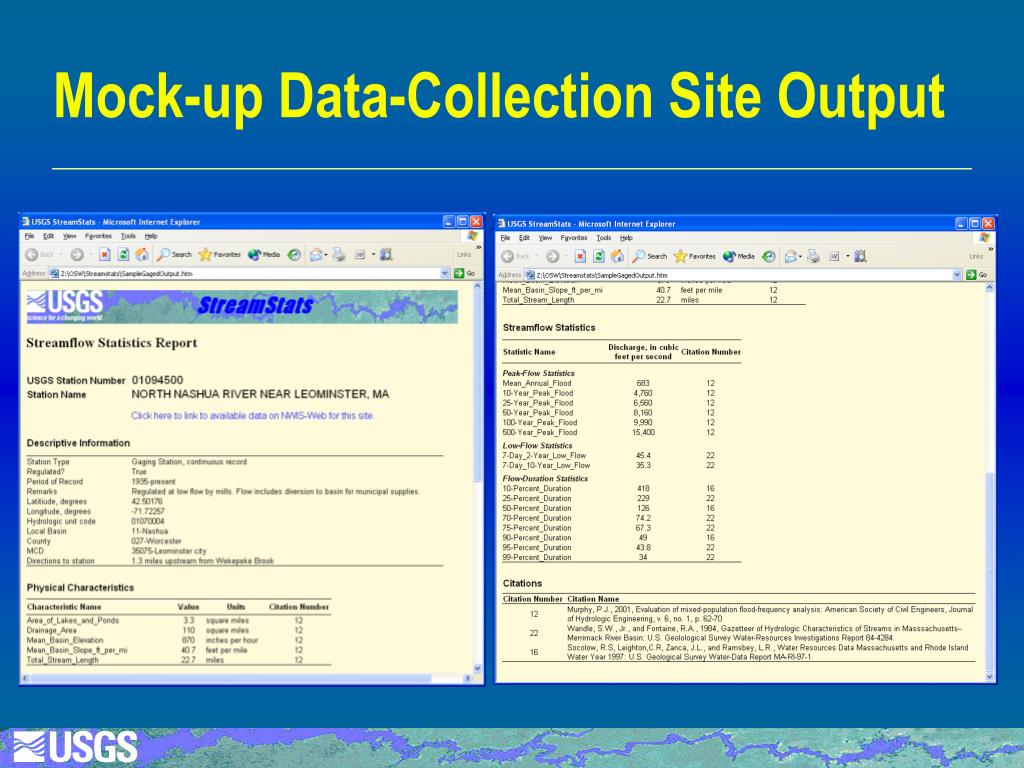Screen dimensions: 1024x768
Task: Click Print icon in right browser window
Action: tap(813, 257)
